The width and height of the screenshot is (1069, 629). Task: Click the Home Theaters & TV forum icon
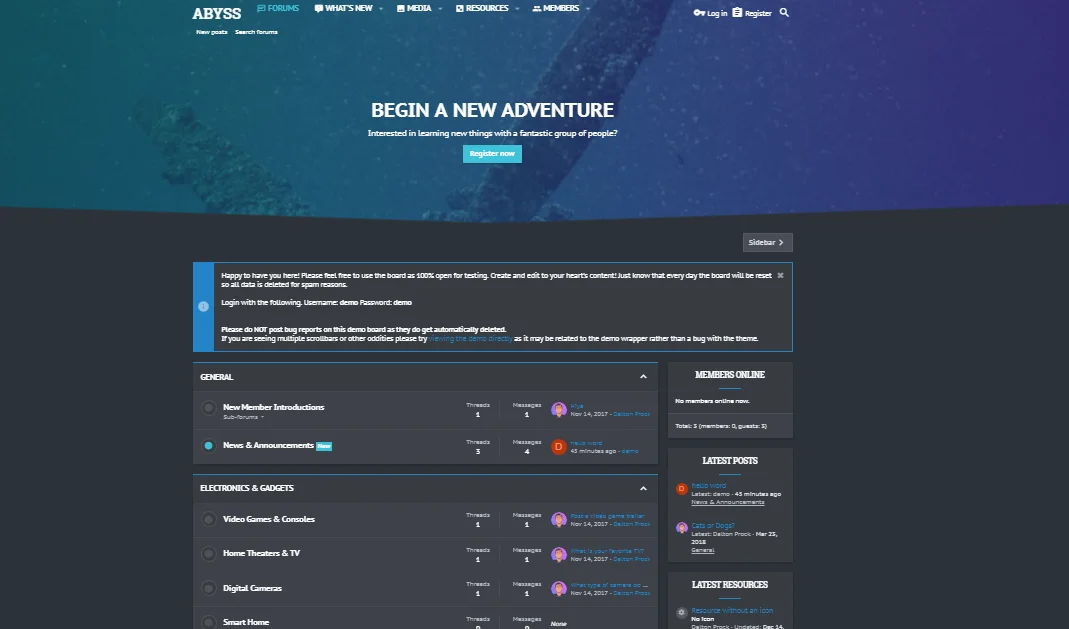(x=208, y=554)
